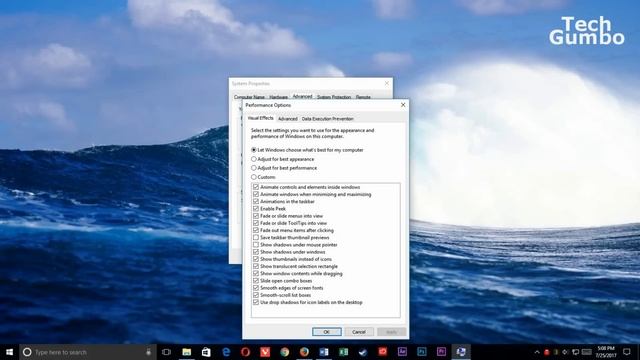The width and height of the screenshot is (640, 360).
Task: Close the System Properties window
Action: pos(387,83)
